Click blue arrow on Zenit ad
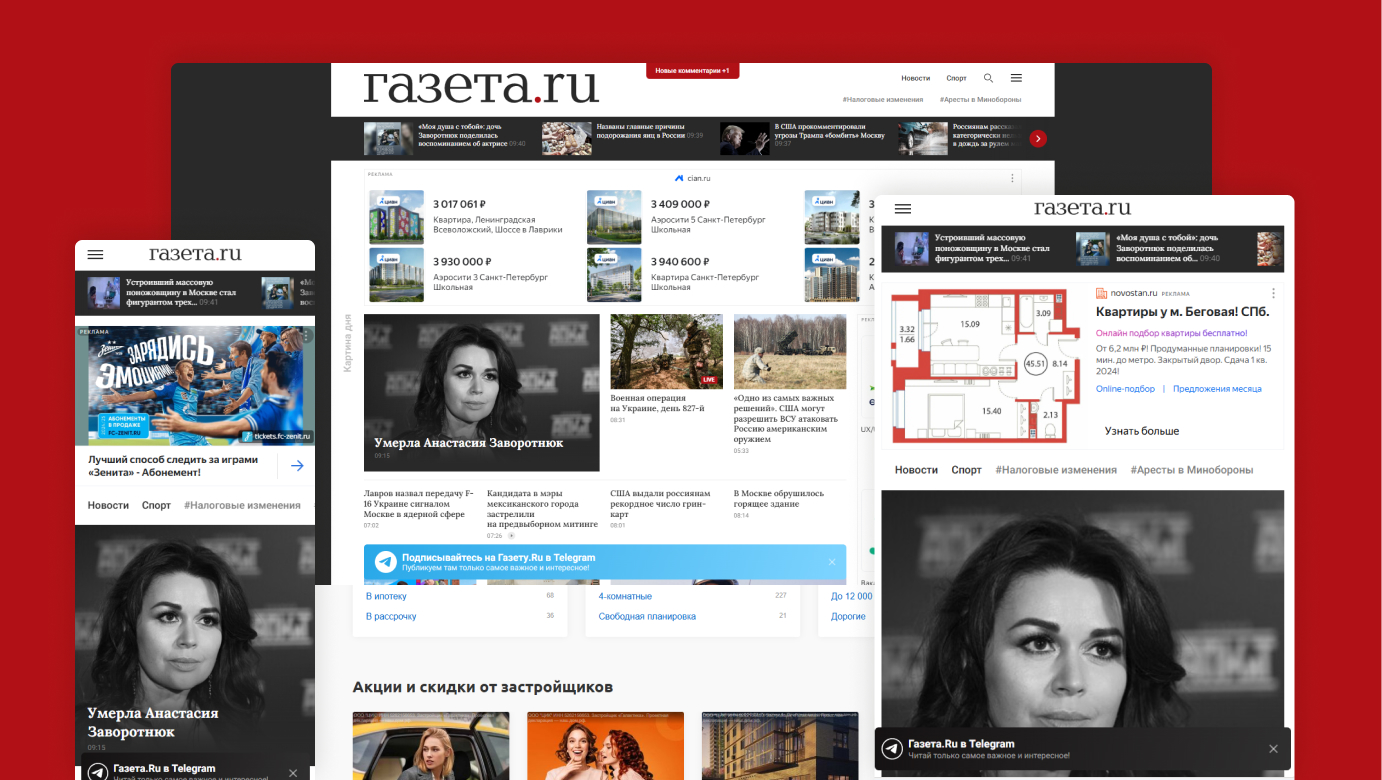1382x780 pixels. (297, 466)
